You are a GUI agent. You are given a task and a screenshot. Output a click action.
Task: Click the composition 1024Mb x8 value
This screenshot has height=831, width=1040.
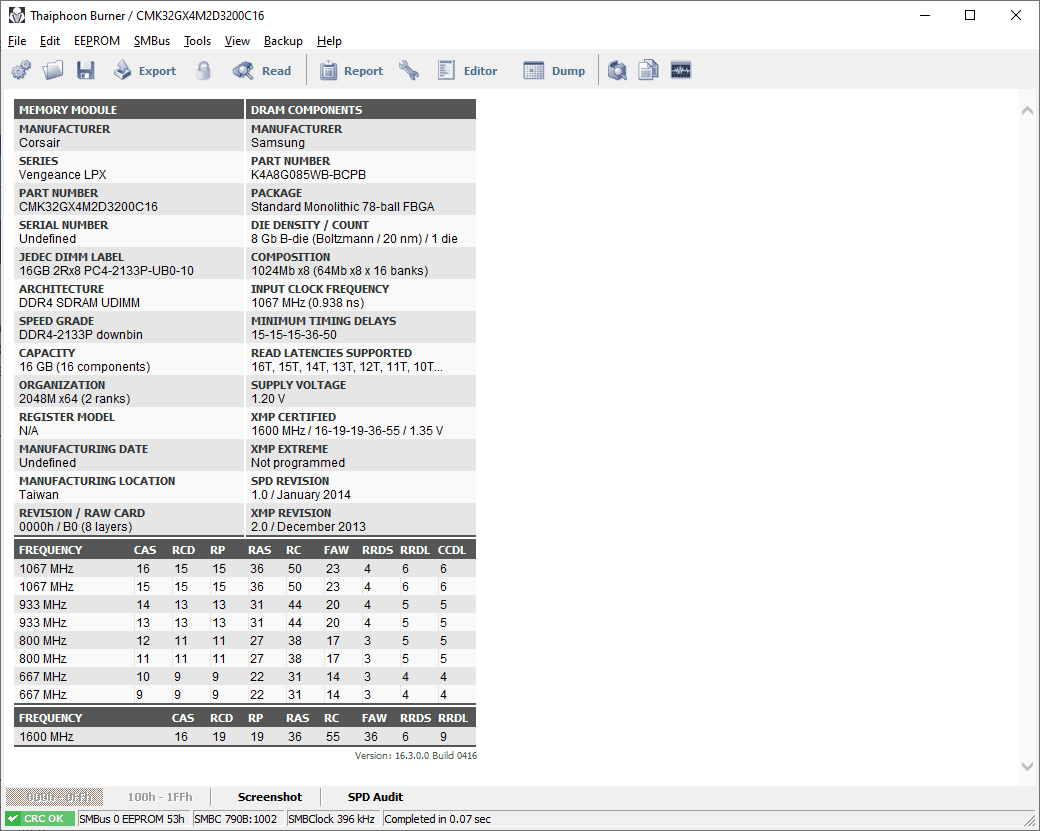click(x=340, y=271)
